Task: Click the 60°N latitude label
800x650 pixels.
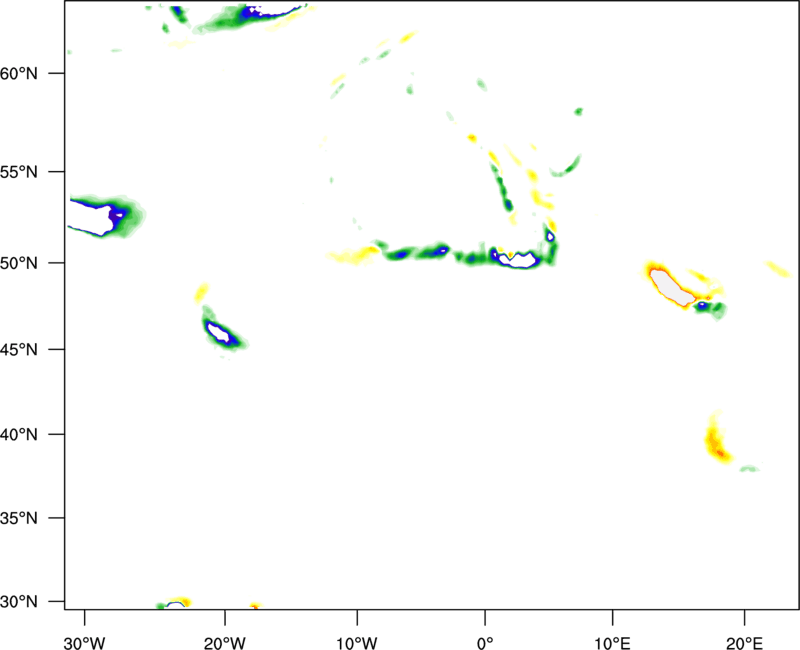Action: click(18, 73)
